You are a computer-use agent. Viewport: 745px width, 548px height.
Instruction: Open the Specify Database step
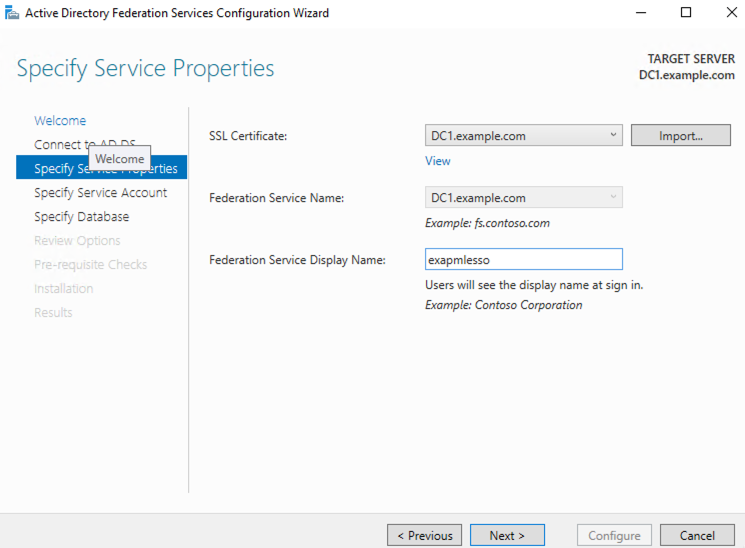(81, 216)
